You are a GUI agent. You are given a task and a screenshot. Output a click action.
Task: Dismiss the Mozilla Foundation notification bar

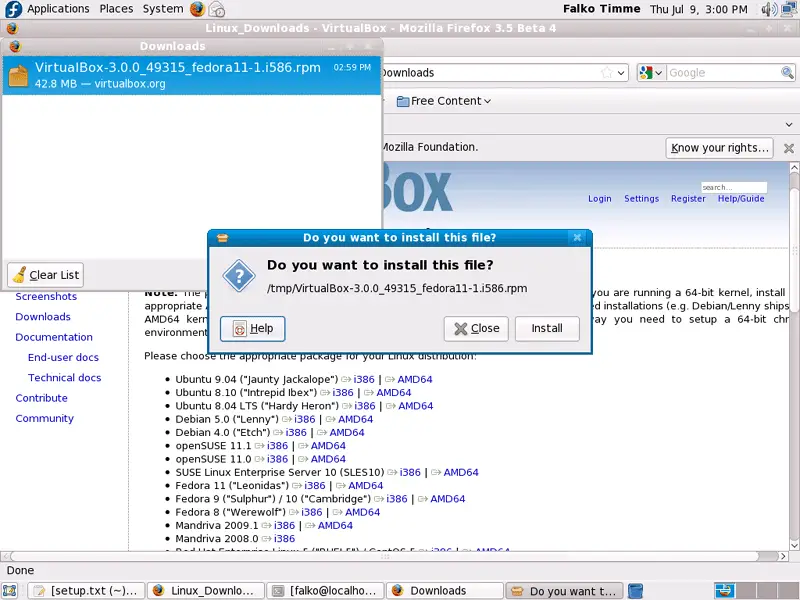(789, 148)
